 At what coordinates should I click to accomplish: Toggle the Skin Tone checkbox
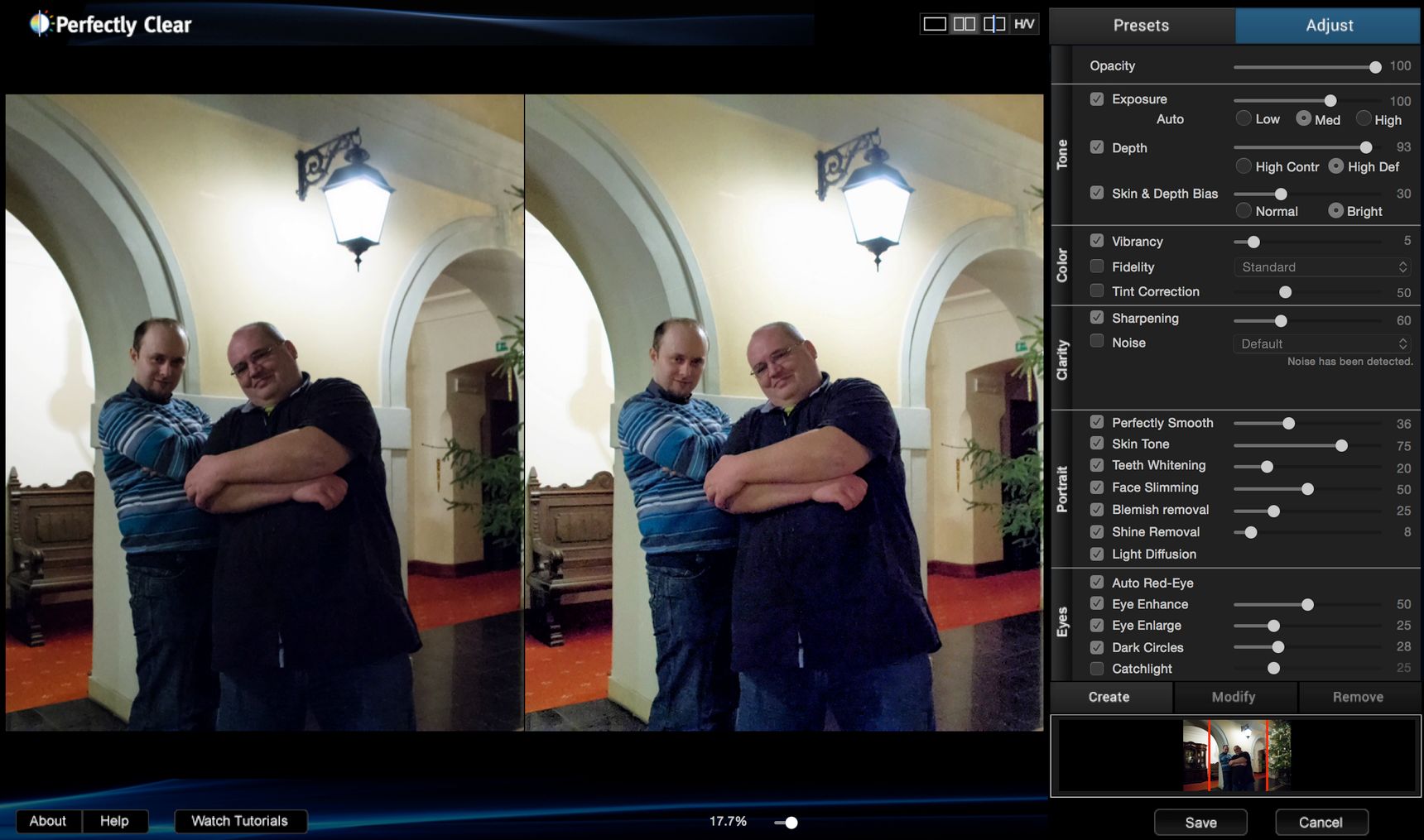[x=1097, y=443]
